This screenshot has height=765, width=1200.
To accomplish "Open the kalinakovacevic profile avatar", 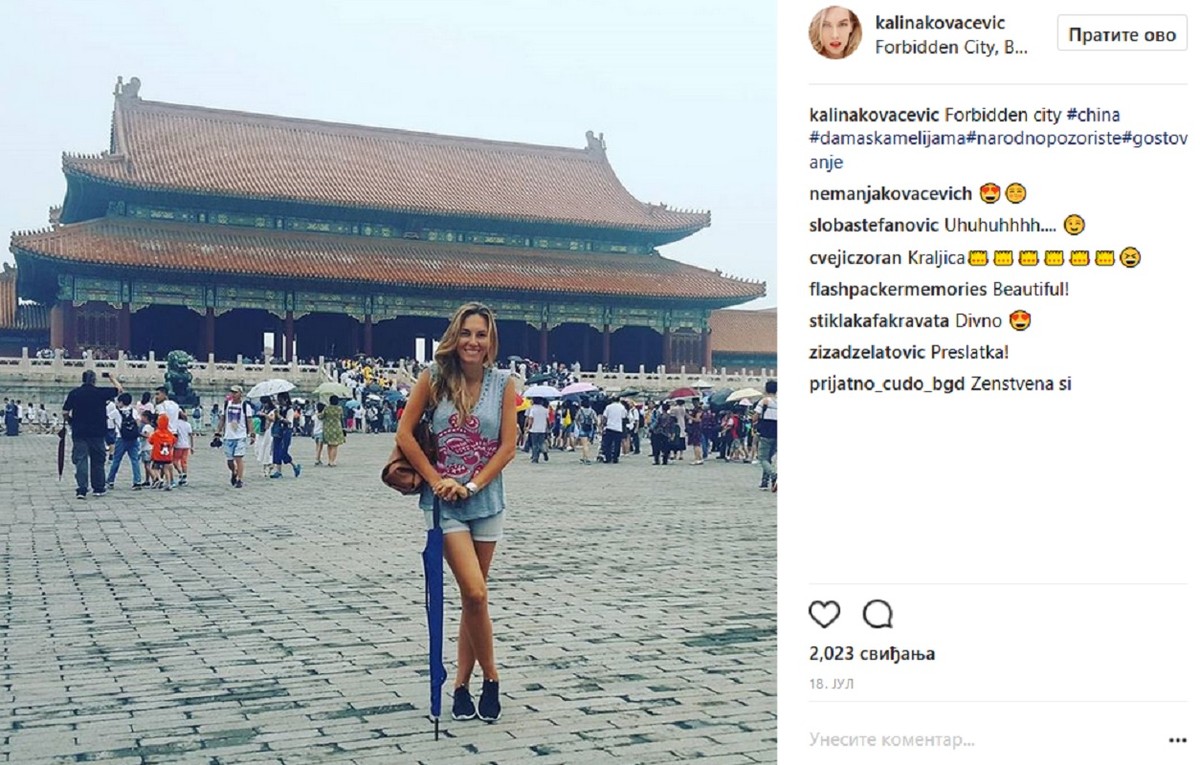I will click(x=835, y=33).
